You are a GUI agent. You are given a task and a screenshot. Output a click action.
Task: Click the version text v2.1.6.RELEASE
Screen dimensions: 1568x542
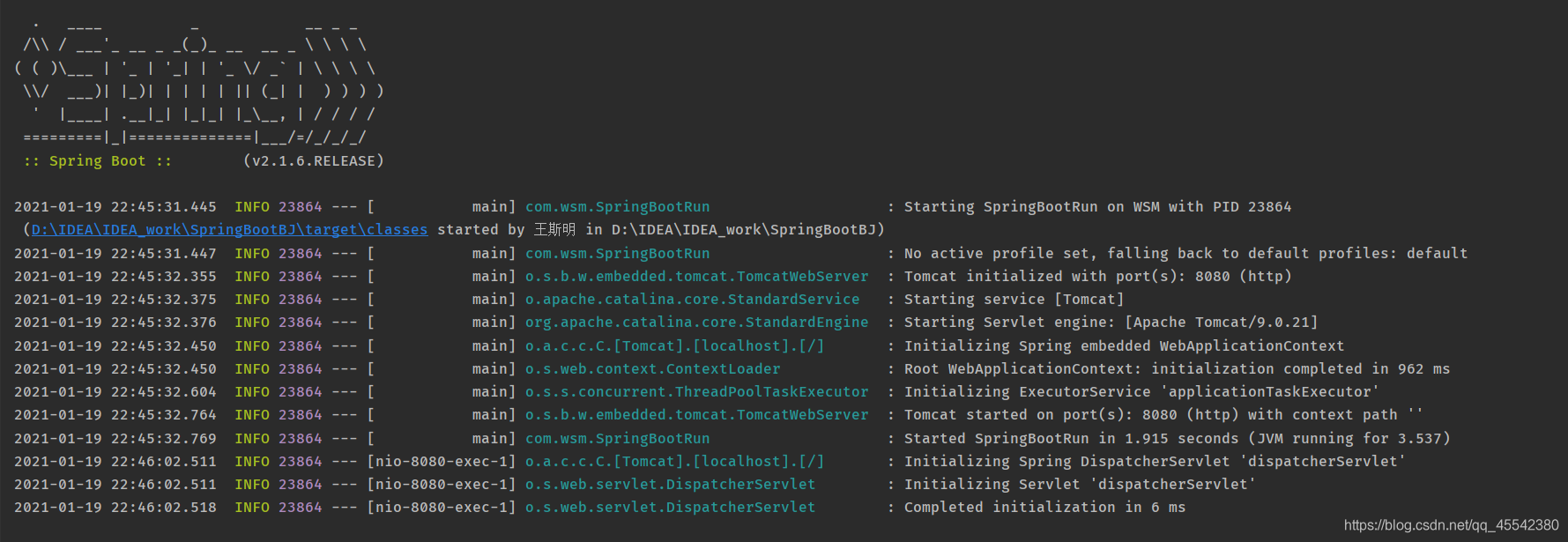(x=314, y=161)
